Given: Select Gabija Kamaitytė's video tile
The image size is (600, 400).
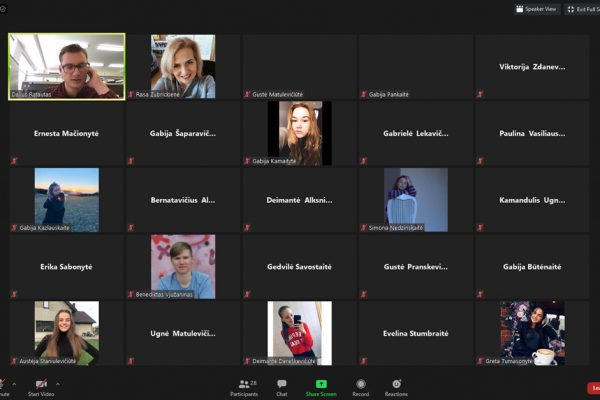Looking at the screenshot, I should tap(300, 133).
